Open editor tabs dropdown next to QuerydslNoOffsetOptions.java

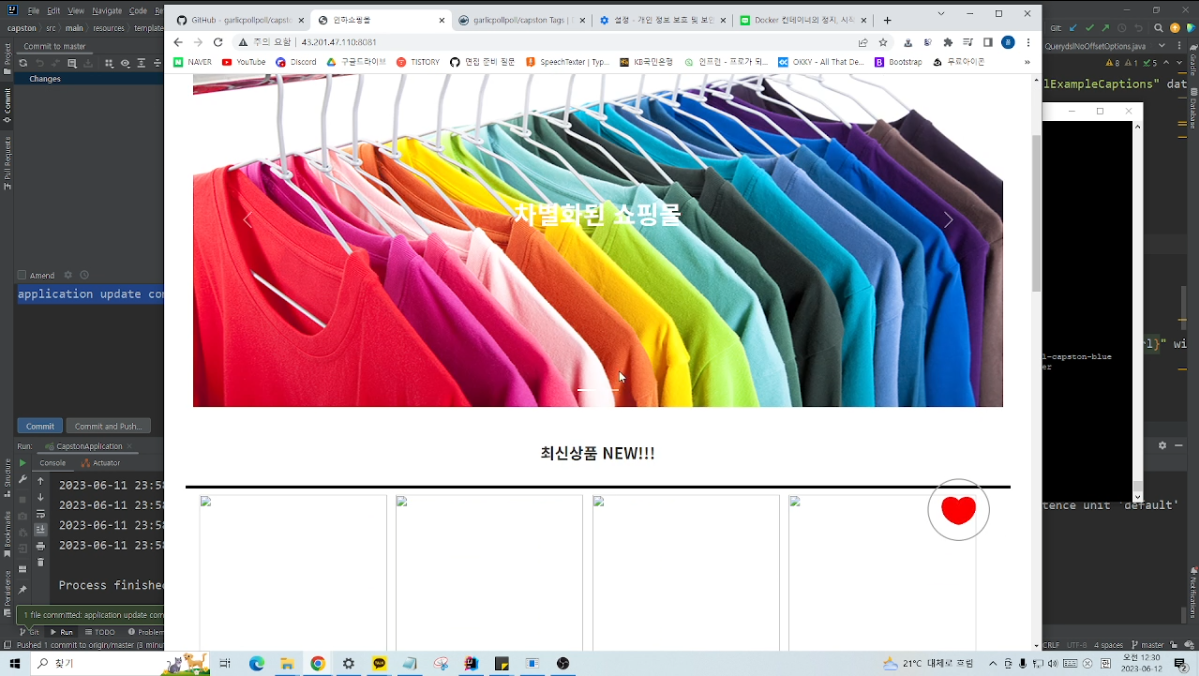tap(1162, 46)
